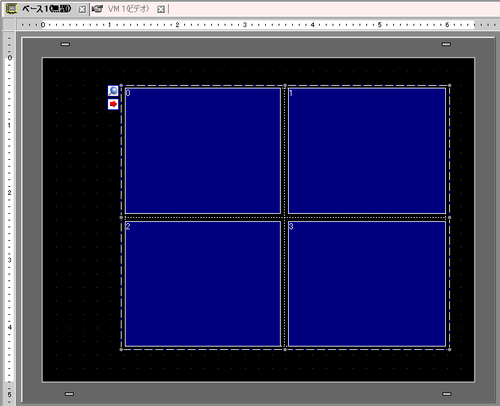Screen dimensions: 500x406
Task: Click the top-right dash marker on the gray frame
Action: click(x=446, y=44)
